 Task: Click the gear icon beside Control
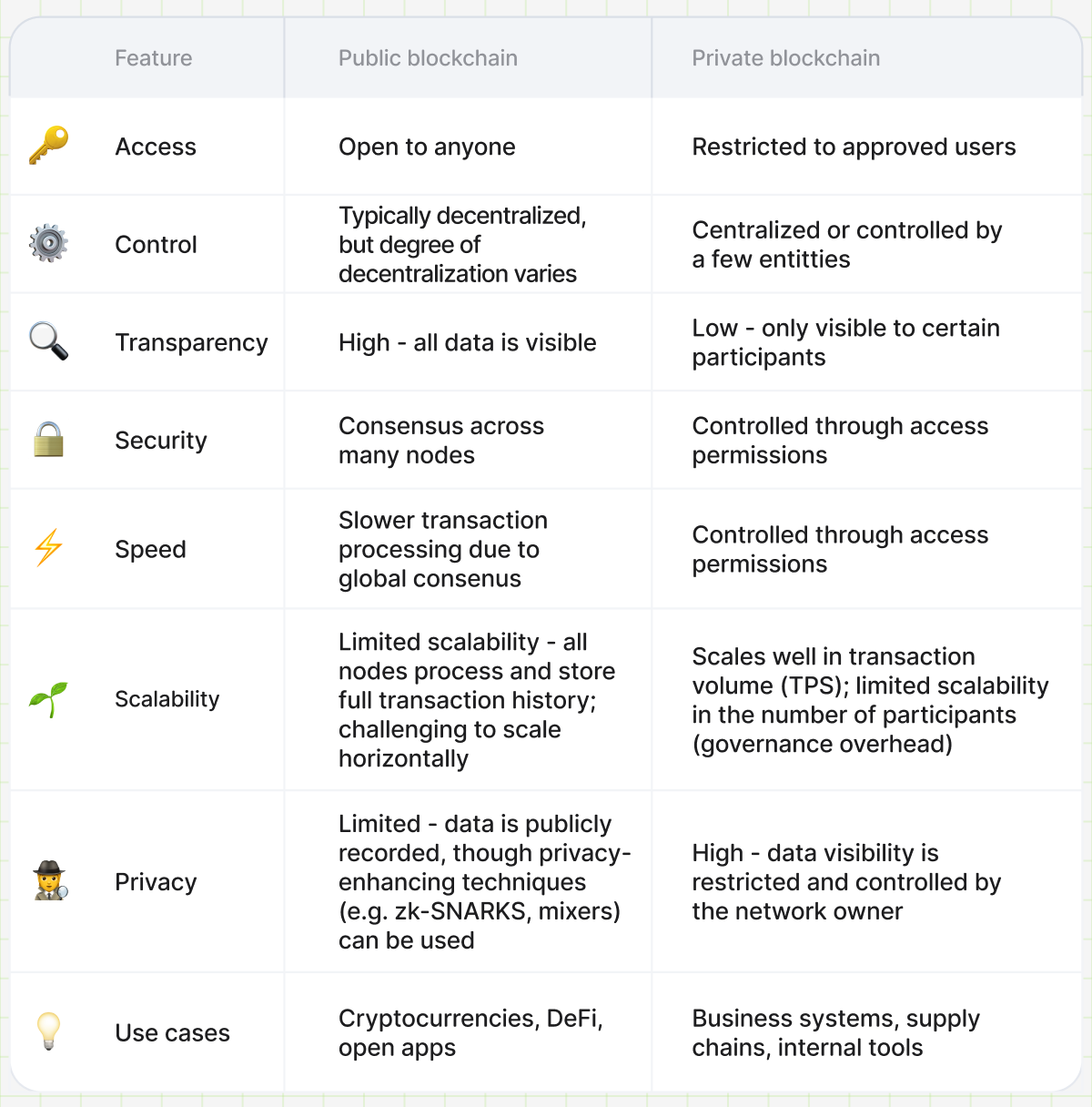point(49,243)
